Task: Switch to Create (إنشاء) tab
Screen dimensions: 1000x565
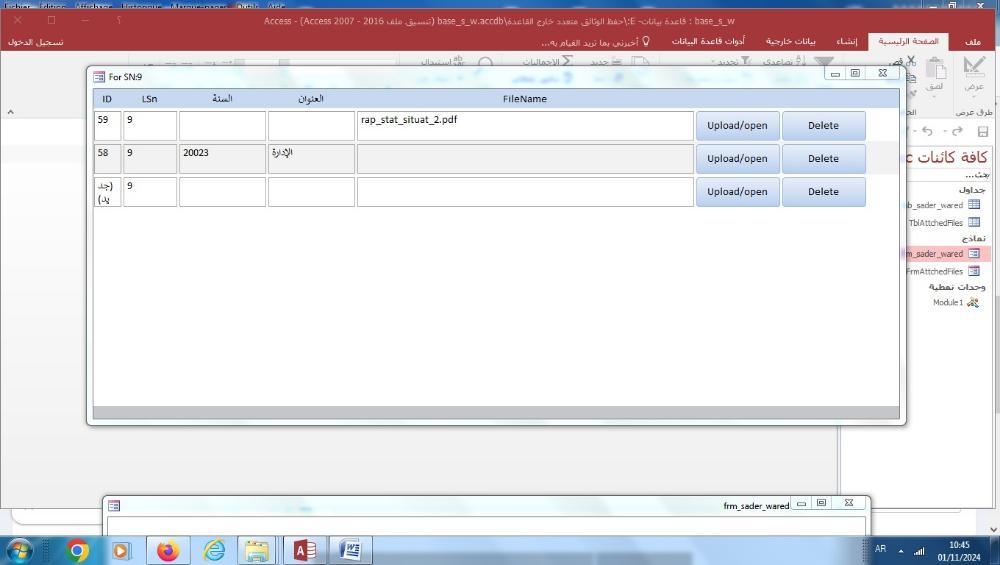Action: (x=847, y=41)
